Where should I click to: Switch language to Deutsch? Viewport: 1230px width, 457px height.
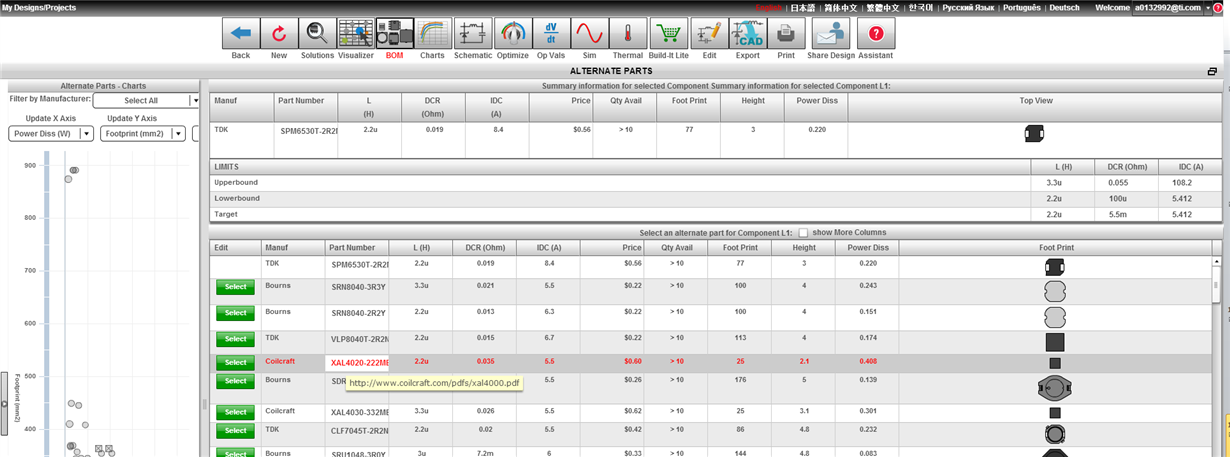point(1064,7)
